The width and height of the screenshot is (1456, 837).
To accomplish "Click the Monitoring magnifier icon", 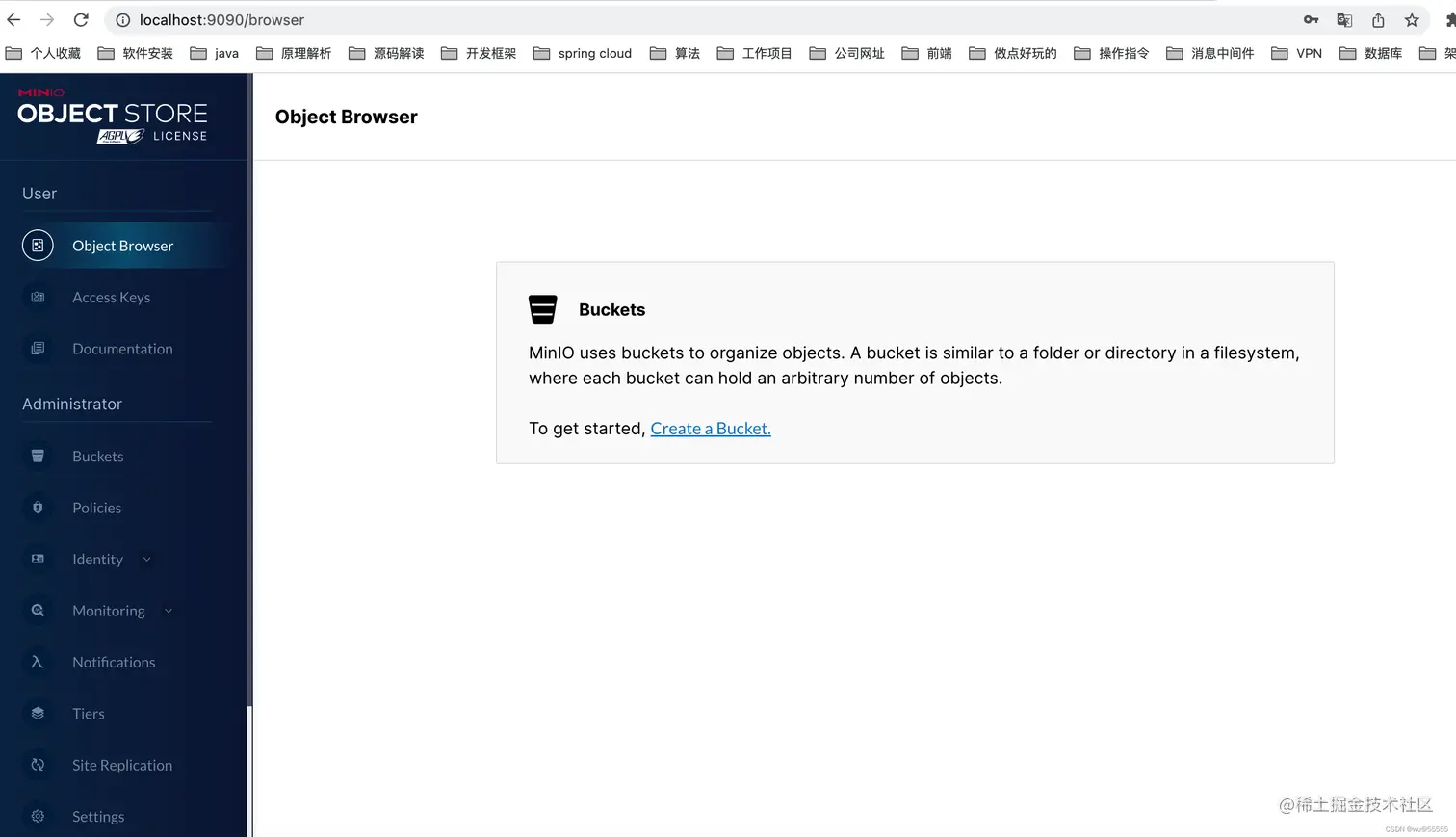I will (x=38, y=611).
